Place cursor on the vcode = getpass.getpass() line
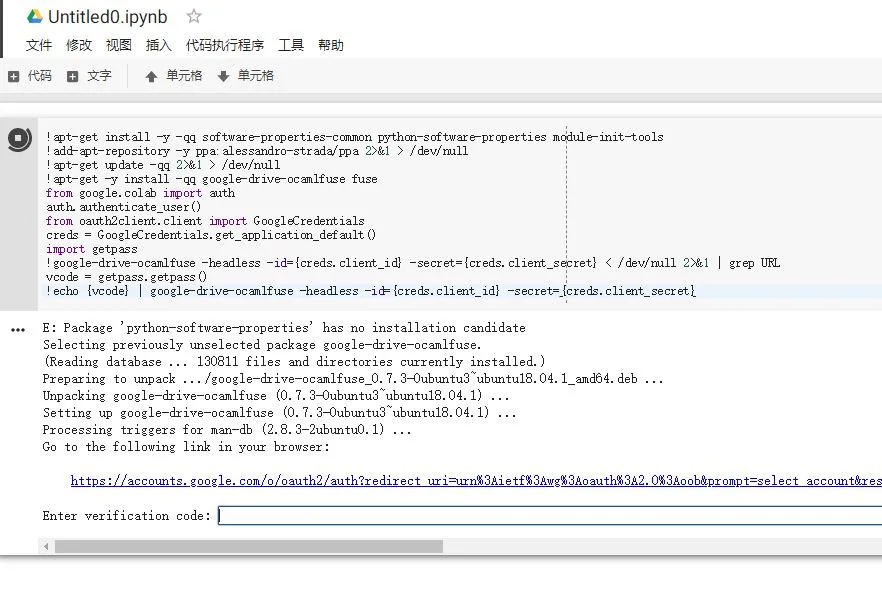Viewport: 882px width, 592px height. (x=127, y=277)
